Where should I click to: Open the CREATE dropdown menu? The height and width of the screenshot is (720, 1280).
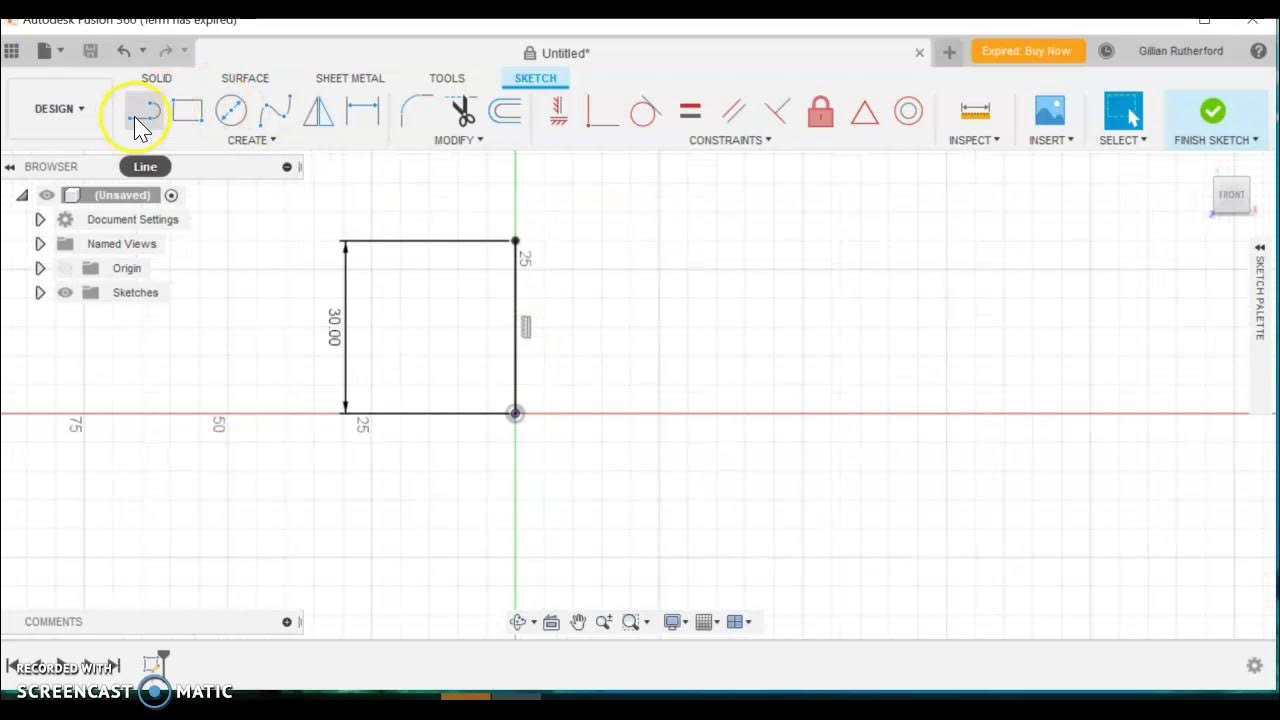[x=252, y=140]
